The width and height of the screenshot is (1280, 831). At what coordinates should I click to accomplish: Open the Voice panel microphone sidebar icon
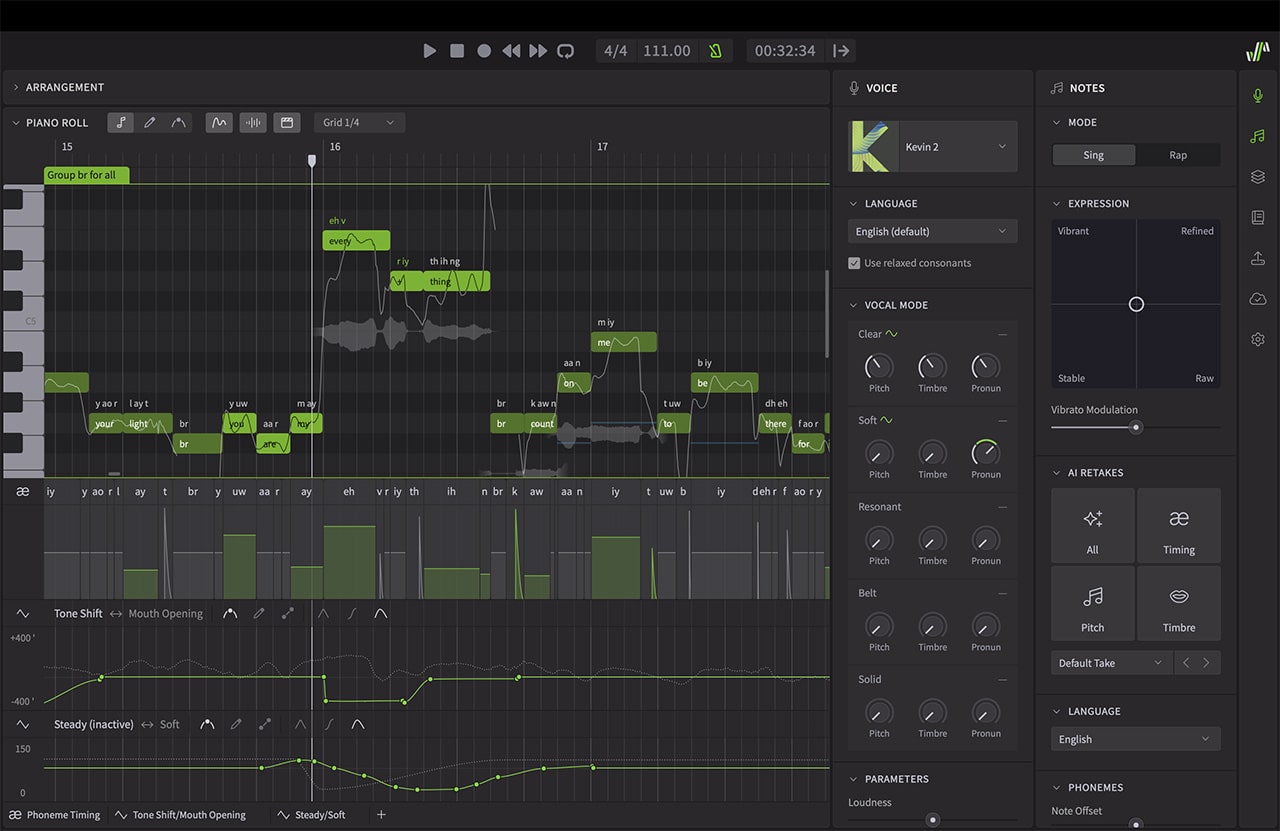click(x=1258, y=95)
